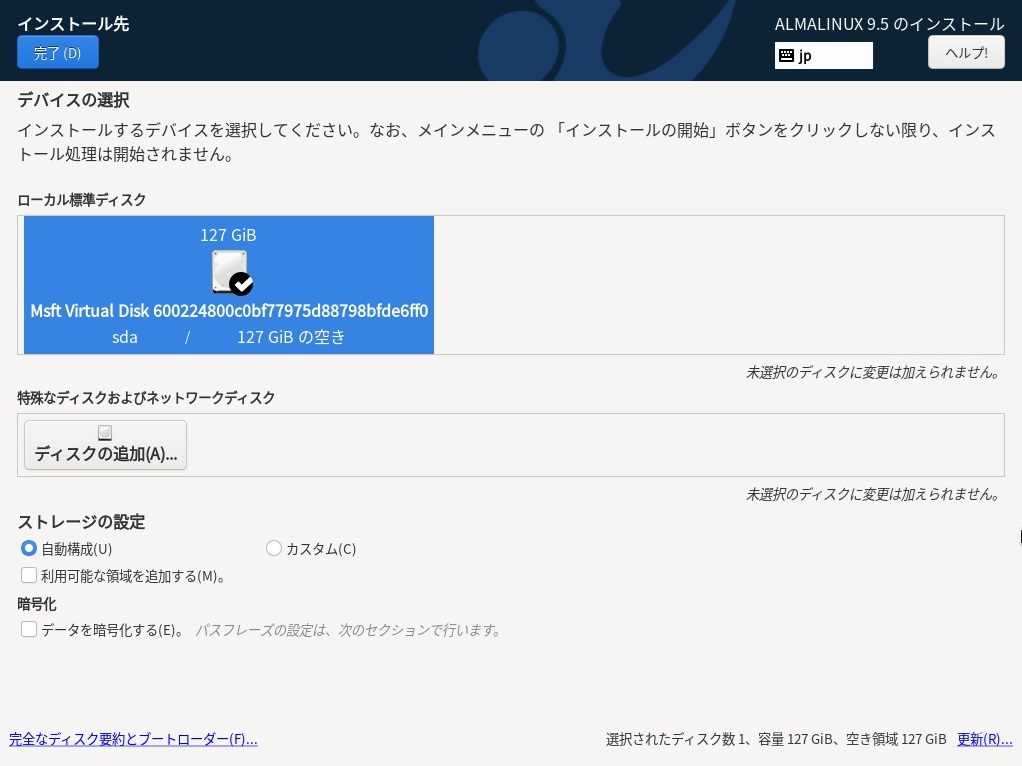Click the 暗号化 heading

tap(36, 604)
